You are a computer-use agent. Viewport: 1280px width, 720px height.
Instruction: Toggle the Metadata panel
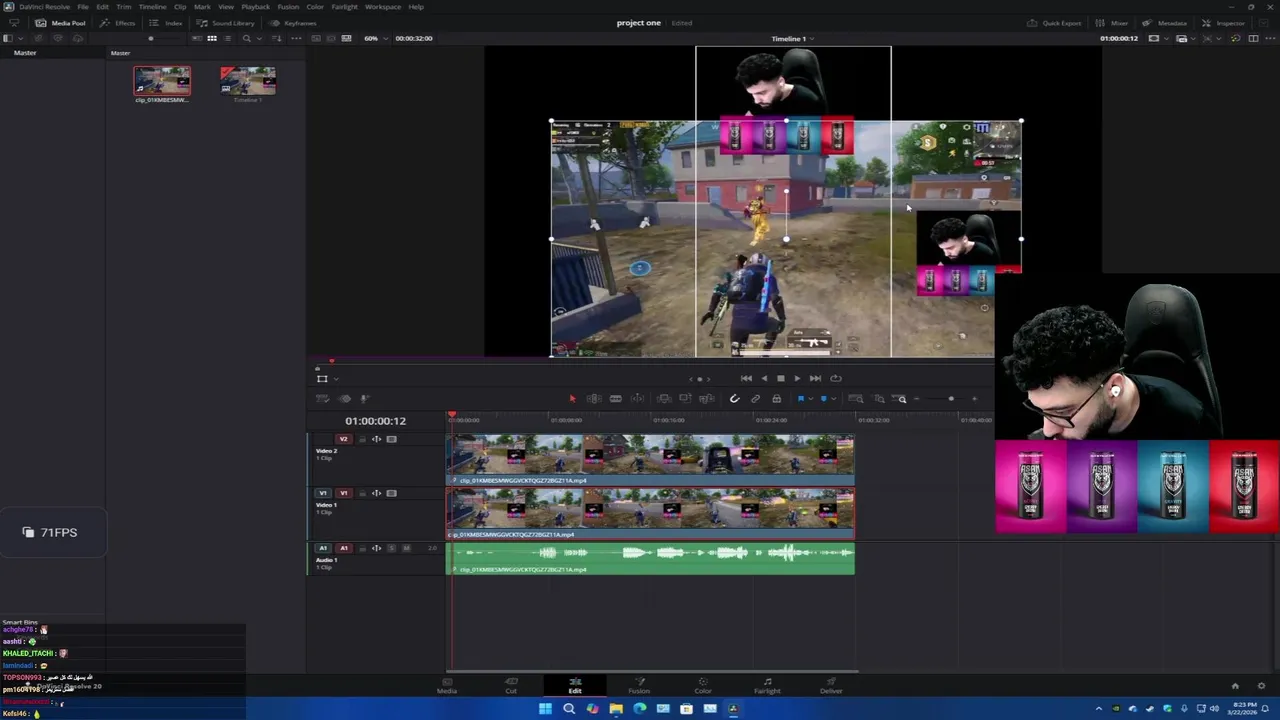1165,23
